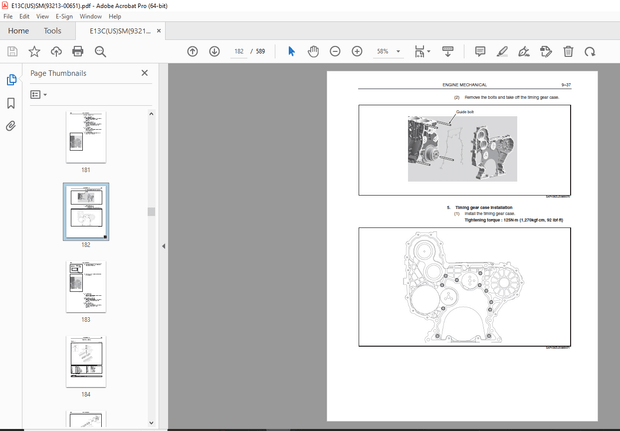
Task: Select page 184 thumbnail
Action: tap(86, 361)
